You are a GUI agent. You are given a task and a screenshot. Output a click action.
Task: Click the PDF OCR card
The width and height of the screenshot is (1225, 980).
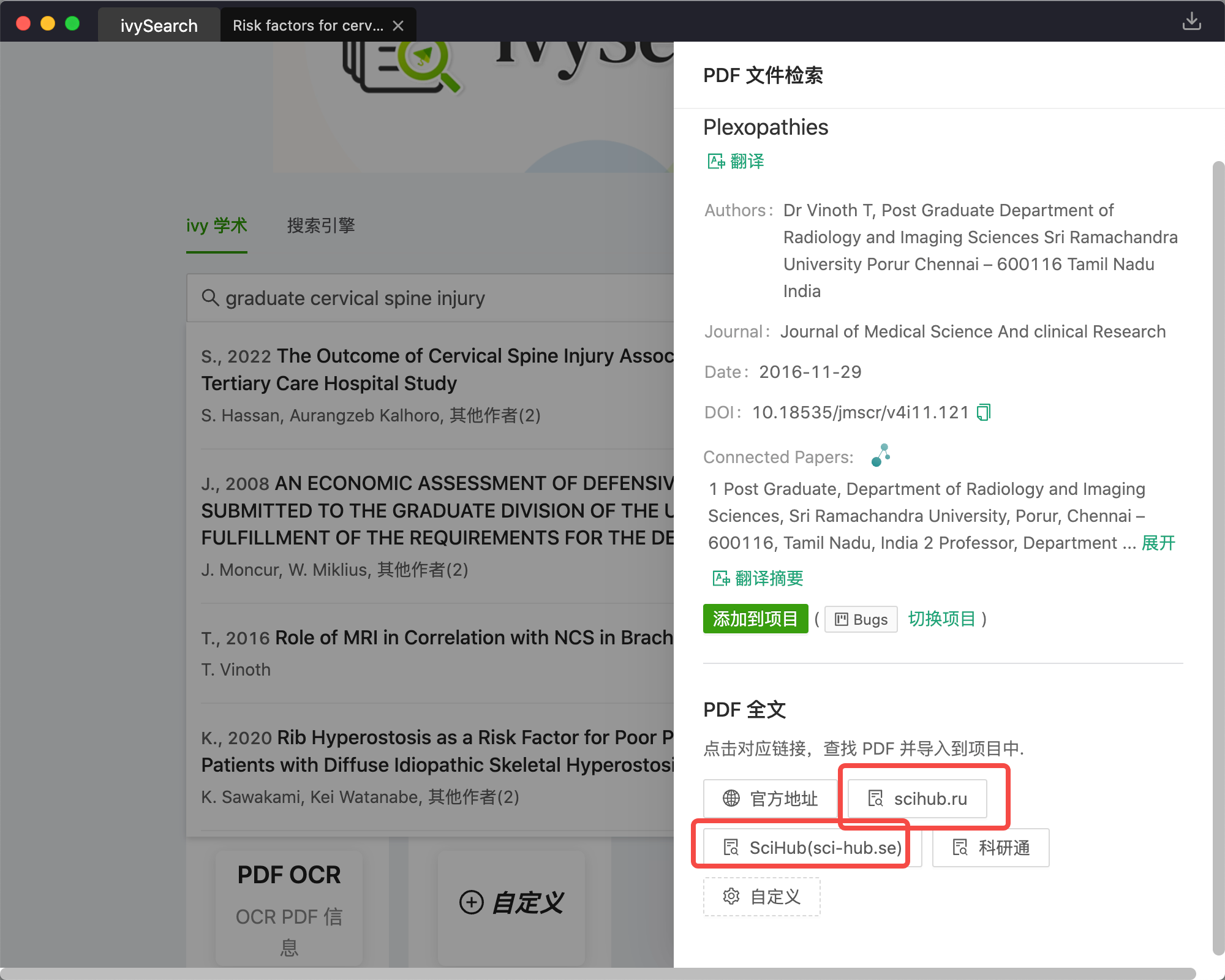[289, 908]
